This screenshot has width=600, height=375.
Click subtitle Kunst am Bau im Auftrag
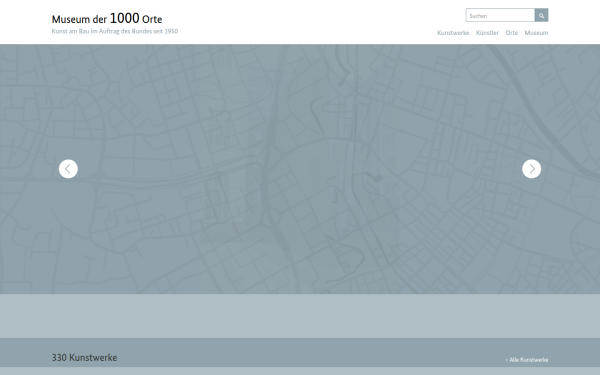[x=115, y=31]
